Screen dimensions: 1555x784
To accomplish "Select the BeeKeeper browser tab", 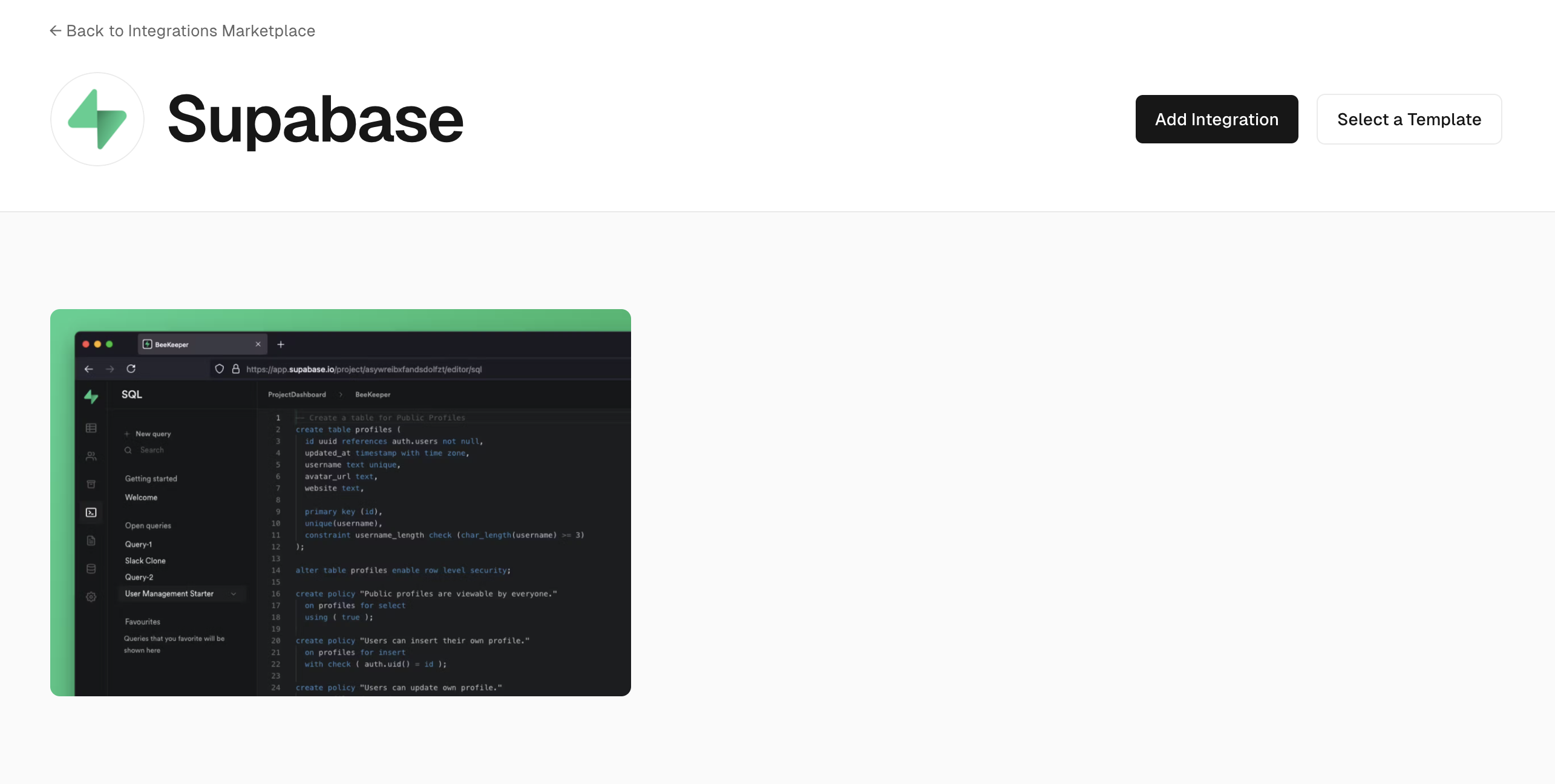I will (x=200, y=344).
